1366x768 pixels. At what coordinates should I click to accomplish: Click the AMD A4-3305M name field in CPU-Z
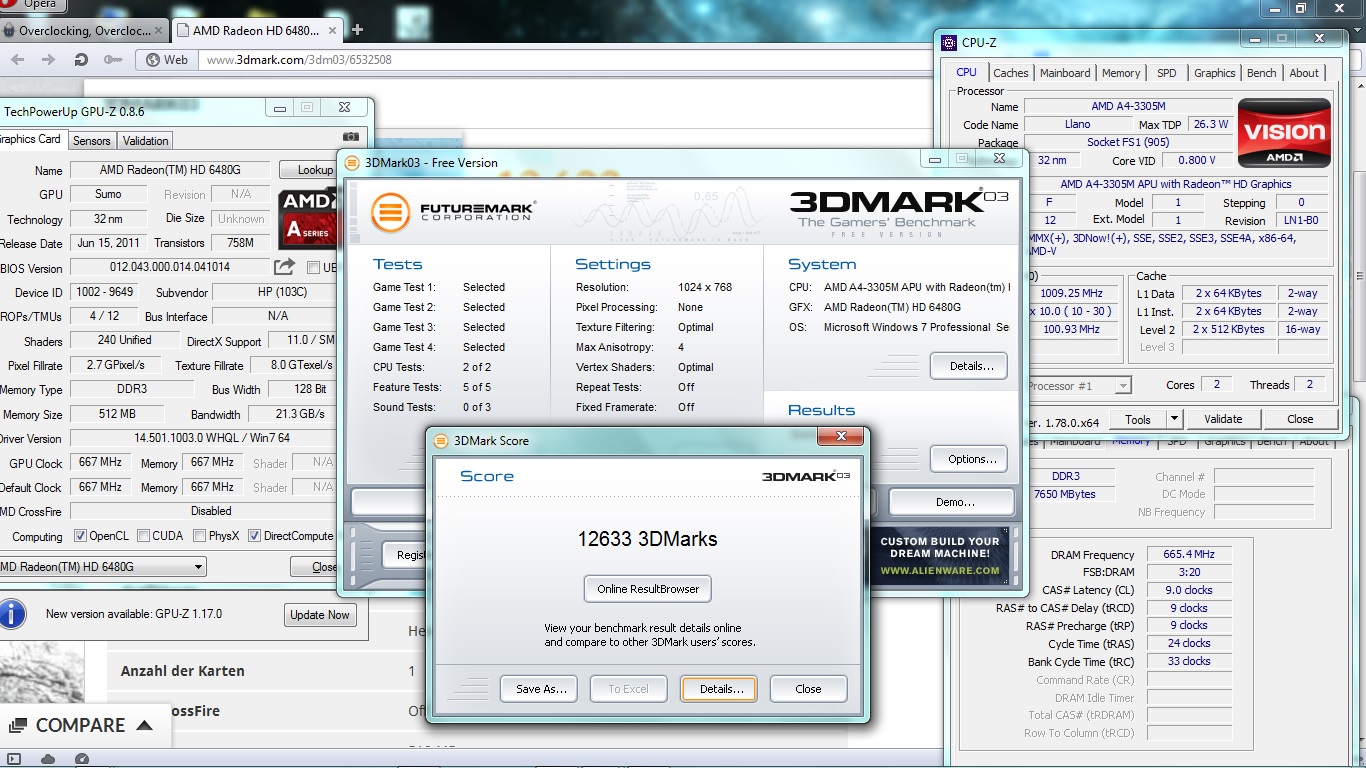[1128, 107]
